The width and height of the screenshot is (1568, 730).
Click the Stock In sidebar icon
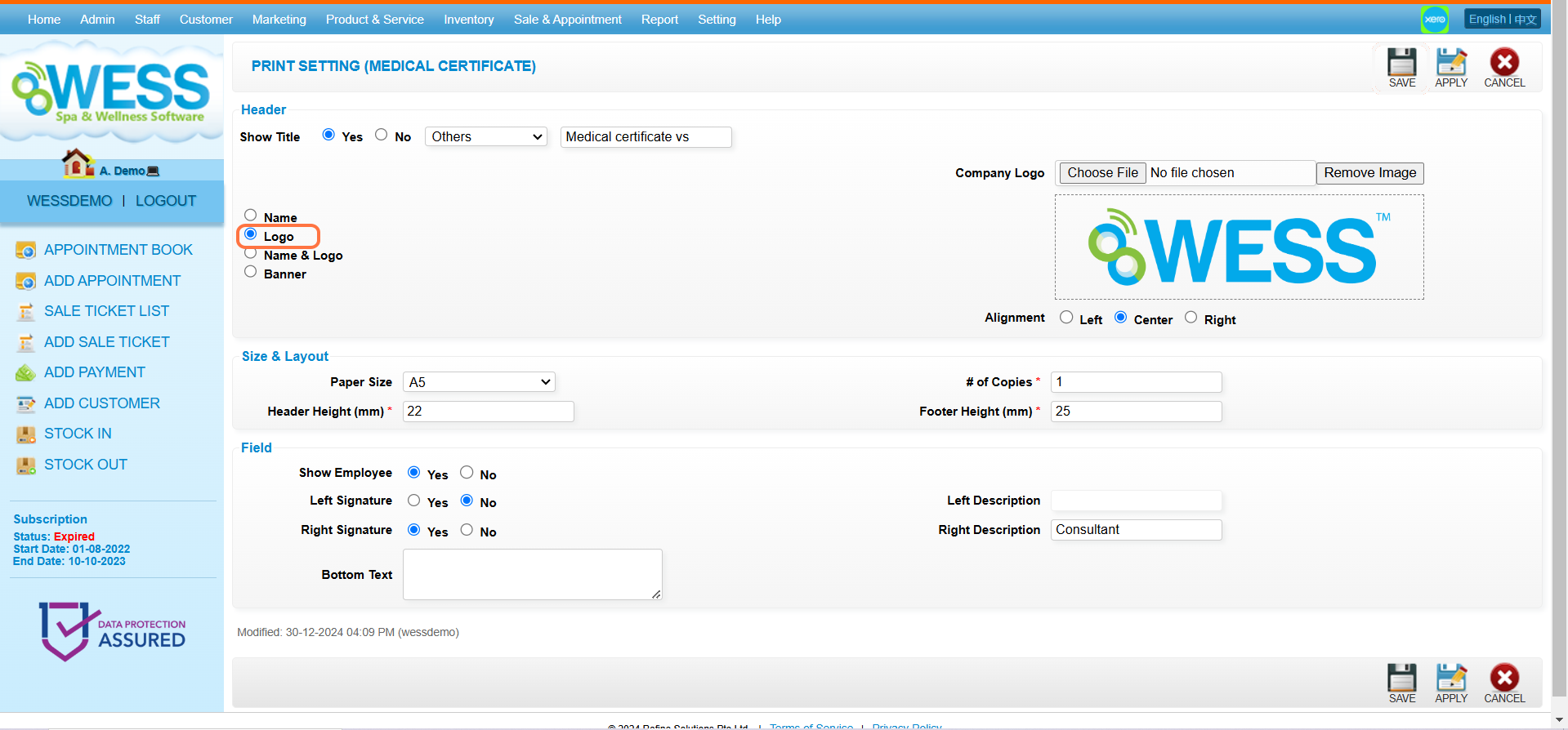pos(25,434)
